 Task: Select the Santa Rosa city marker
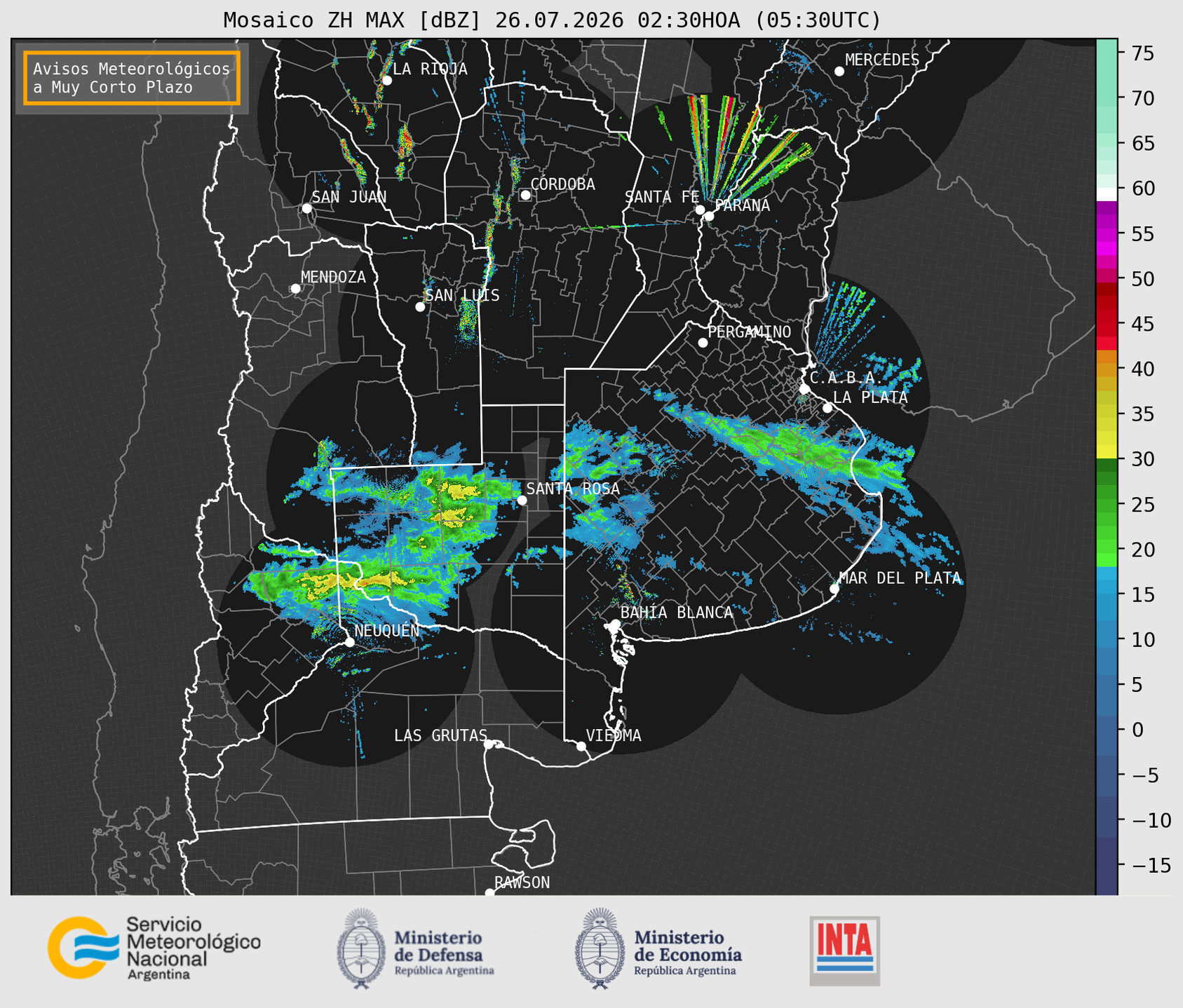click(x=522, y=500)
